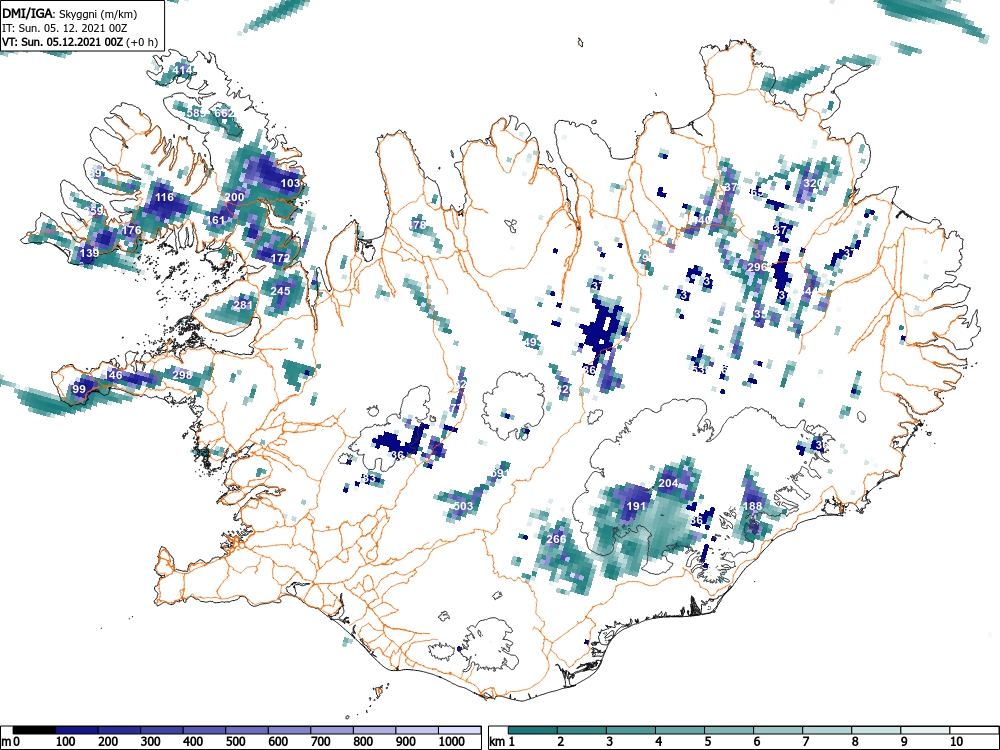Click the visibility value 296 in northeast
This screenshot has height=750, width=1000.
click(757, 267)
